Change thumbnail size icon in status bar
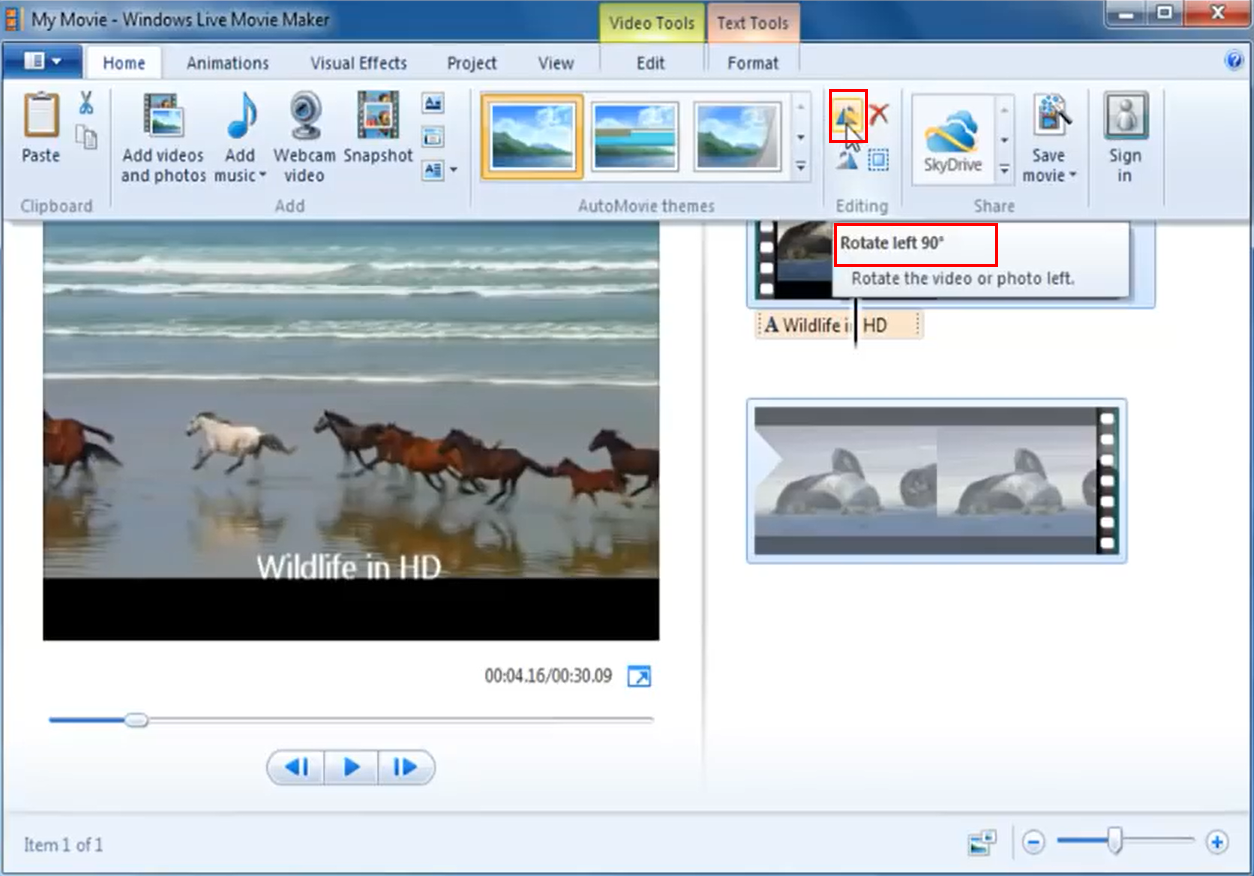The width and height of the screenshot is (1254, 876). tap(982, 843)
